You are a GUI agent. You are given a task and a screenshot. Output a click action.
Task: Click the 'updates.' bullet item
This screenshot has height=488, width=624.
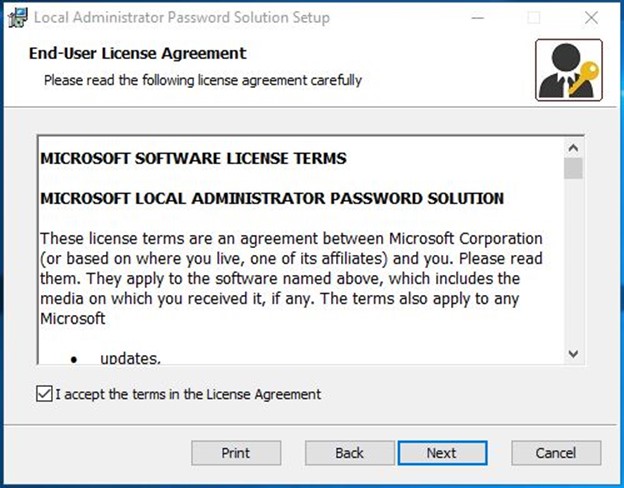(x=131, y=358)
